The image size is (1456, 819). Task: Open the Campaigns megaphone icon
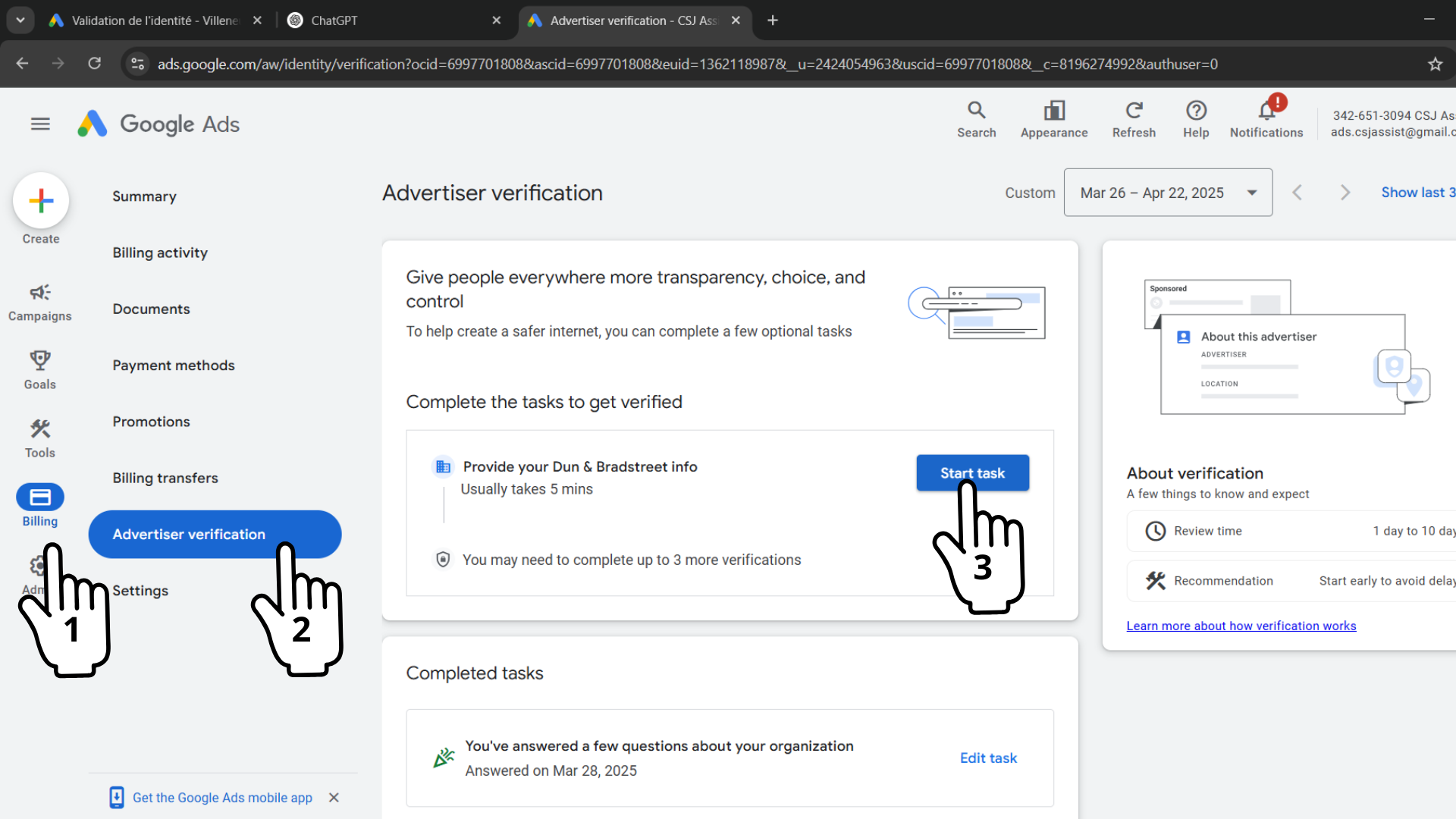[x=40, y=293]
